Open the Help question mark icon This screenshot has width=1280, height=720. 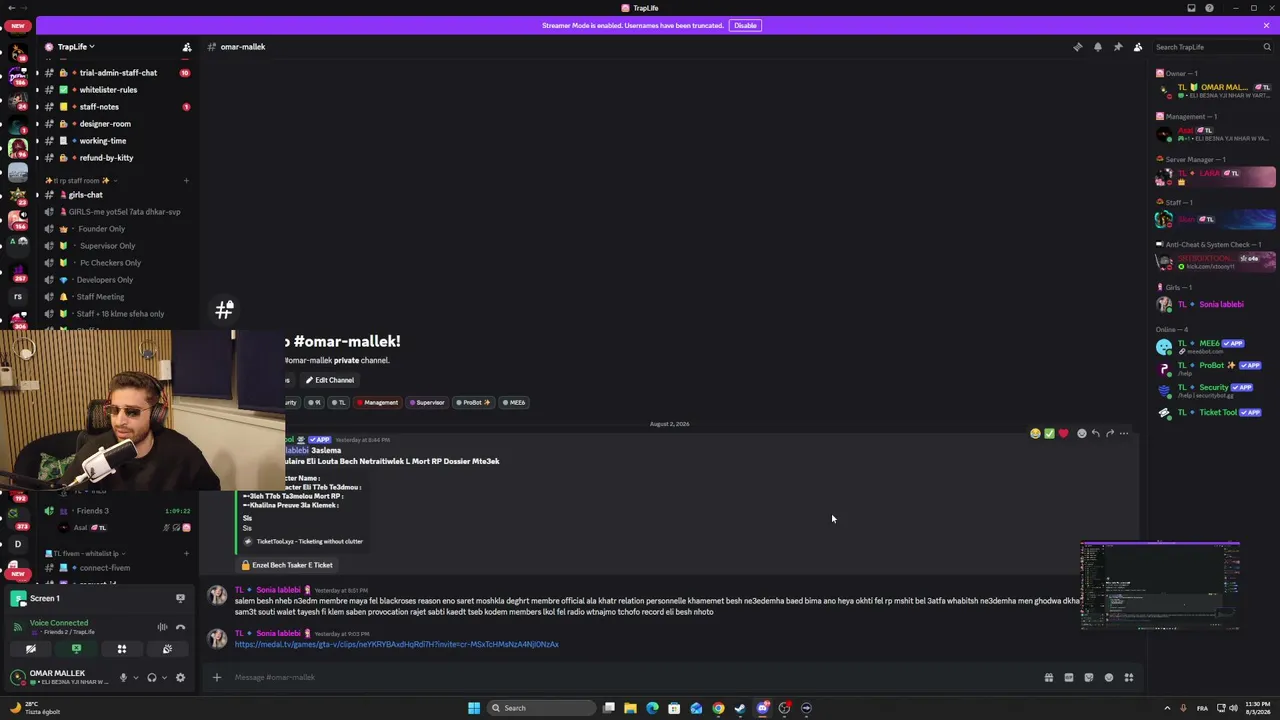pyautogui.click(x=1209, y=8)
